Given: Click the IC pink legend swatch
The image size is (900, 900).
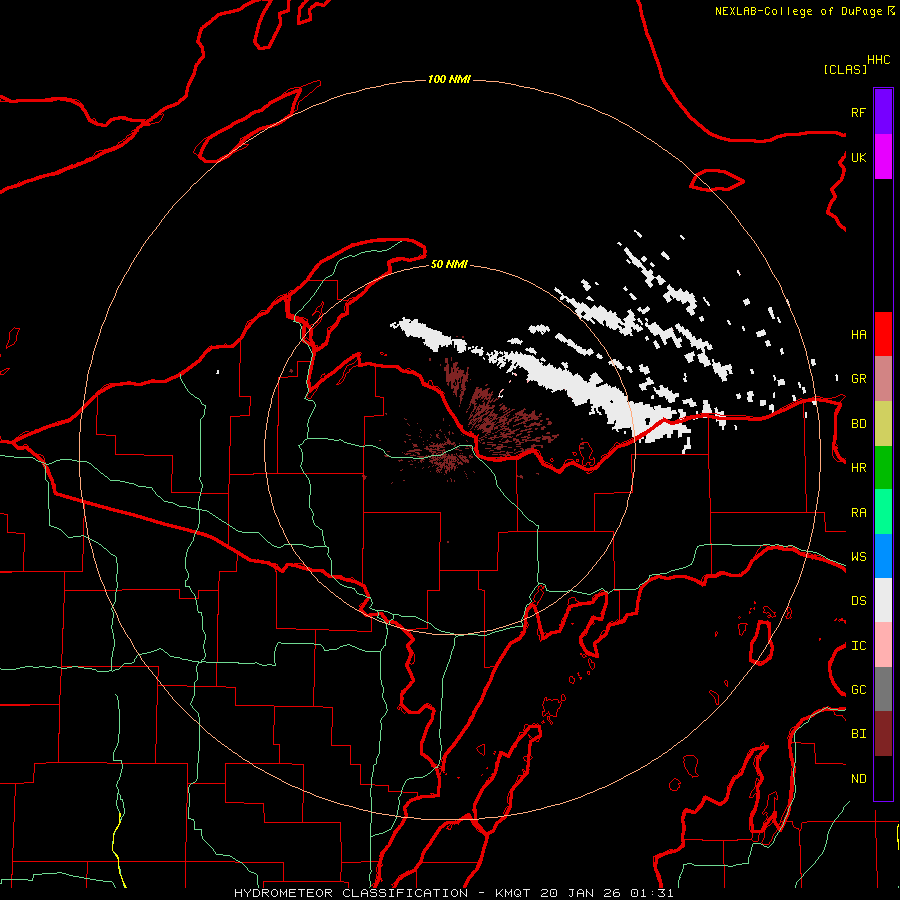Looking at the screenshot, I should click(x=883, y=645).
